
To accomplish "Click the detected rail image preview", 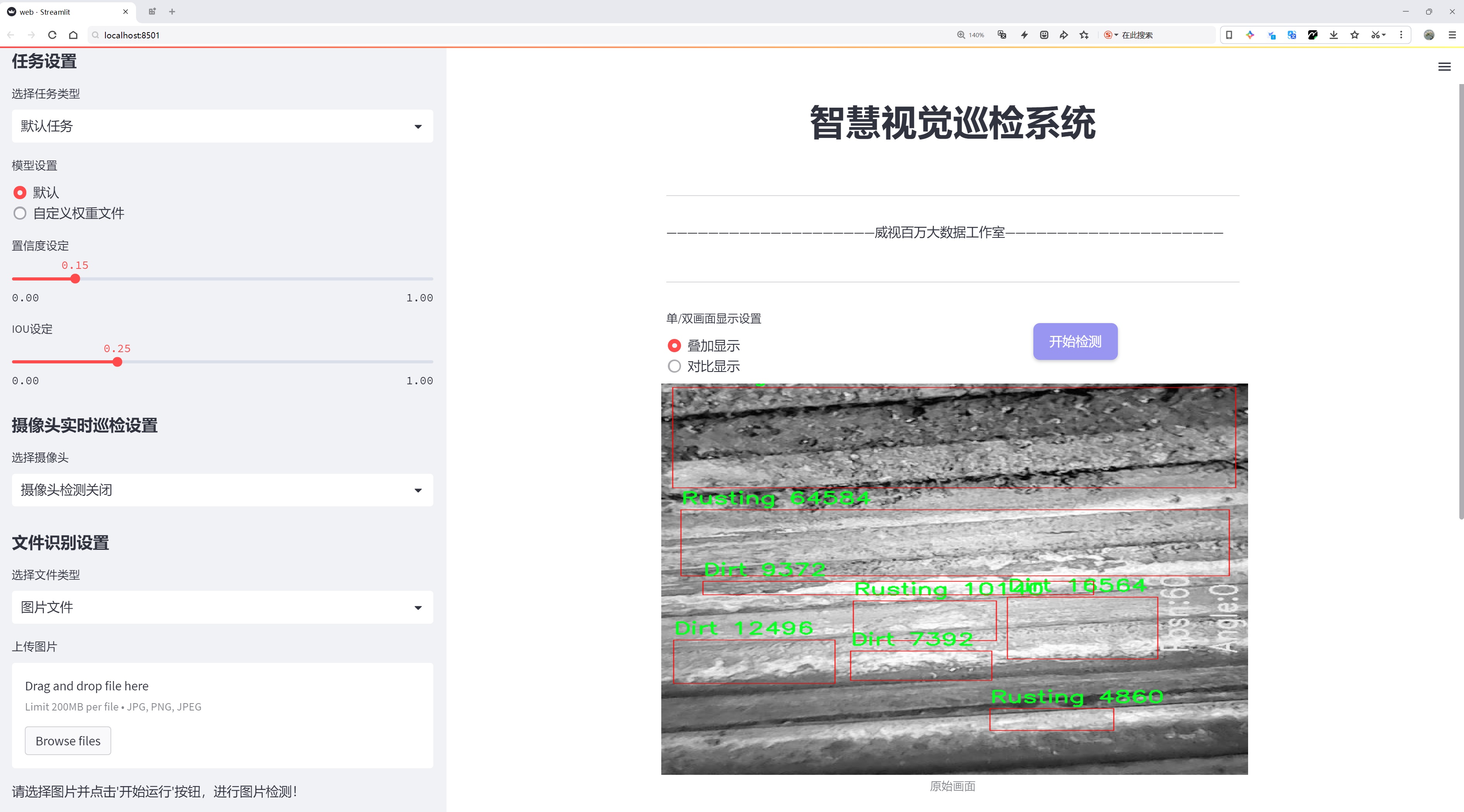I will point(954,579).
